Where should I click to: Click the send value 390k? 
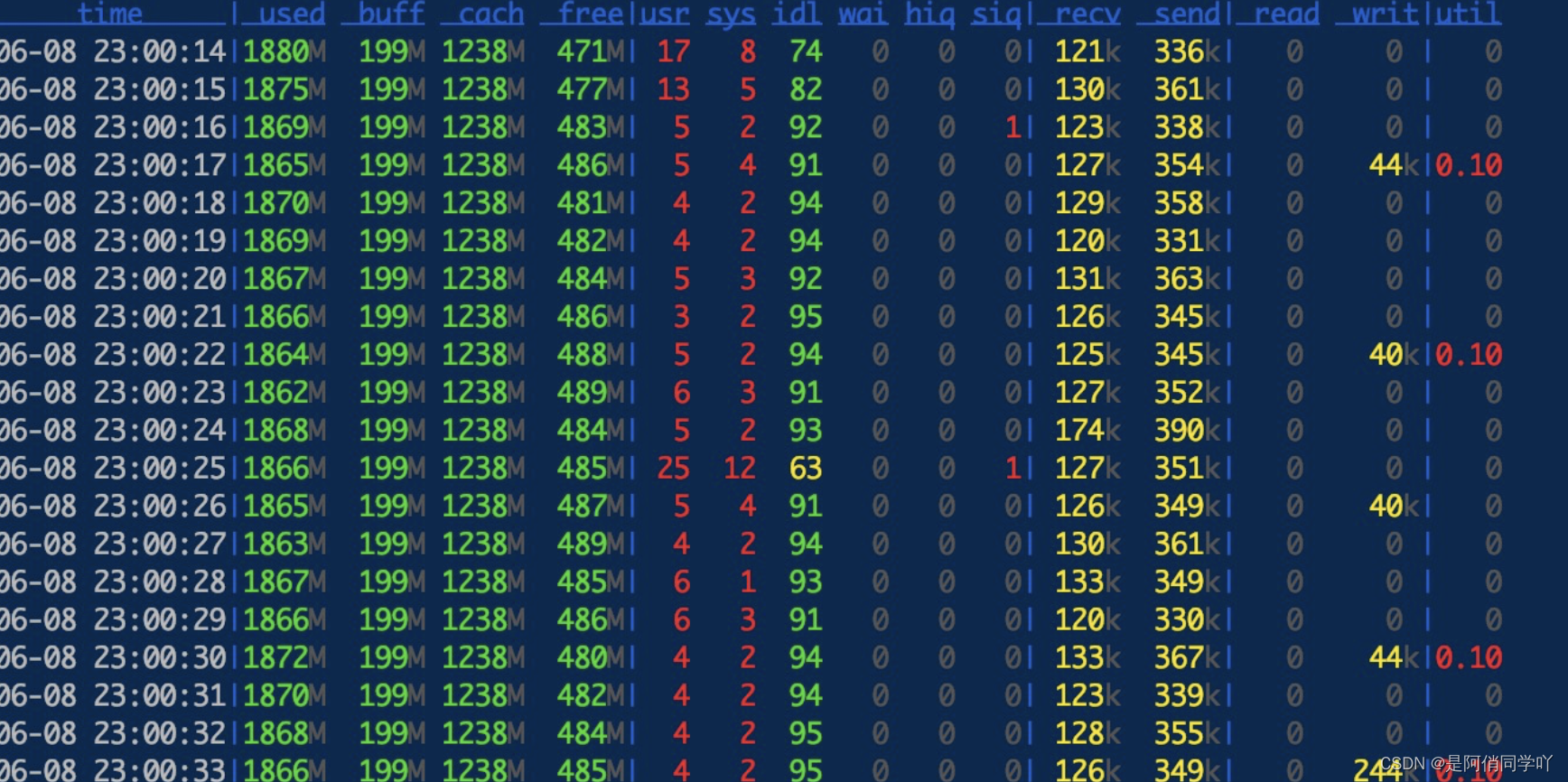[1187, 431]
